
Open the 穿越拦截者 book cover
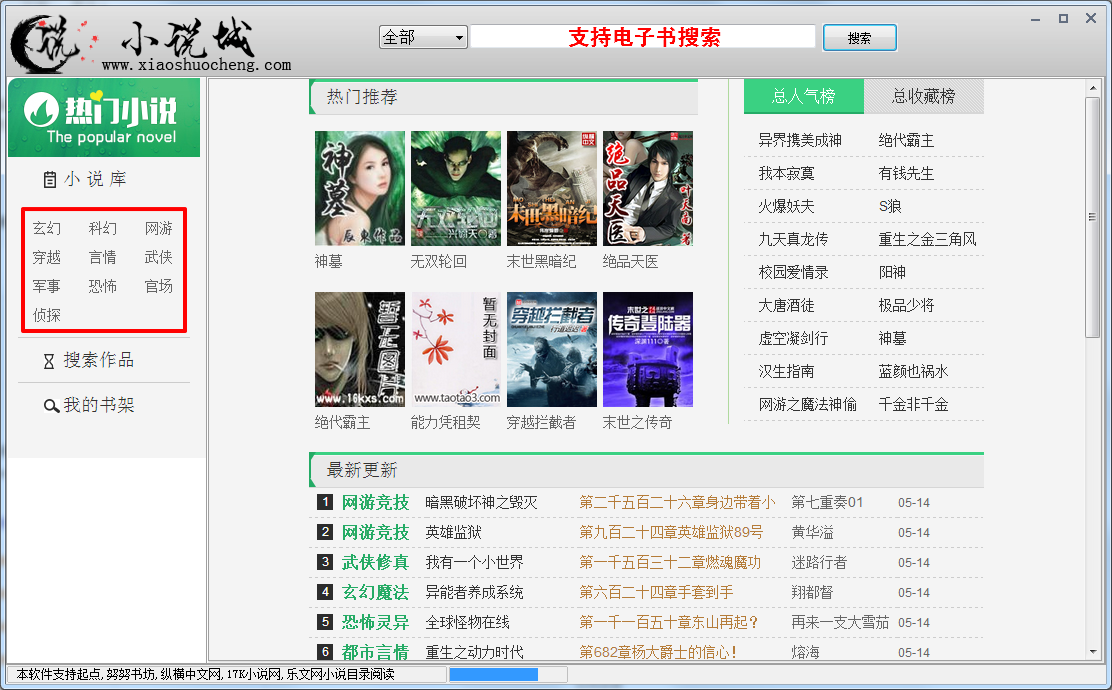pyautogui.click(x=551, y=349)
